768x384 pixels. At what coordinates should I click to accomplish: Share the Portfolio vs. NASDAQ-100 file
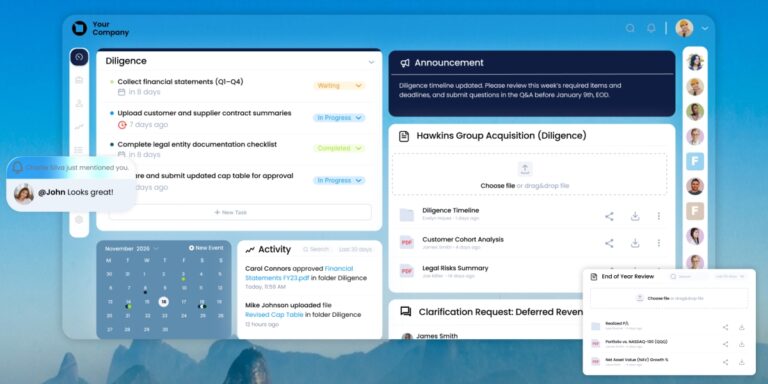click(x=725, y=344)
